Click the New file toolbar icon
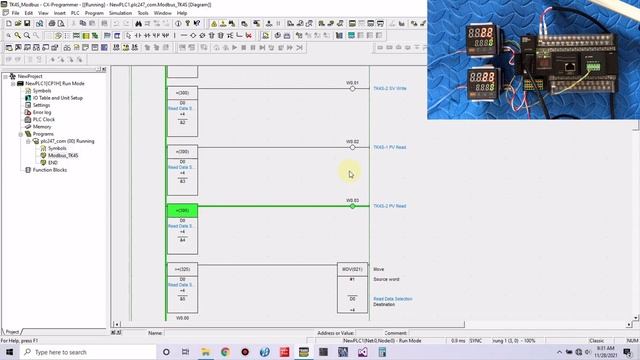This screenshot has height=360, width=640. [x=9, y=24]
